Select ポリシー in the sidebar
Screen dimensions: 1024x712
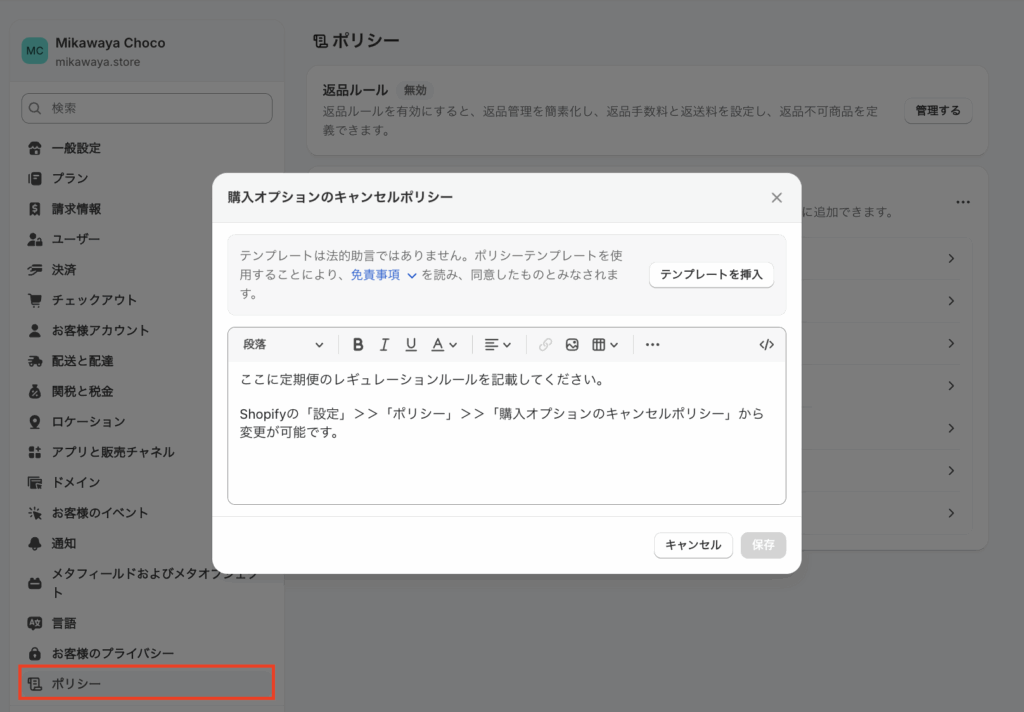(76, 684)
